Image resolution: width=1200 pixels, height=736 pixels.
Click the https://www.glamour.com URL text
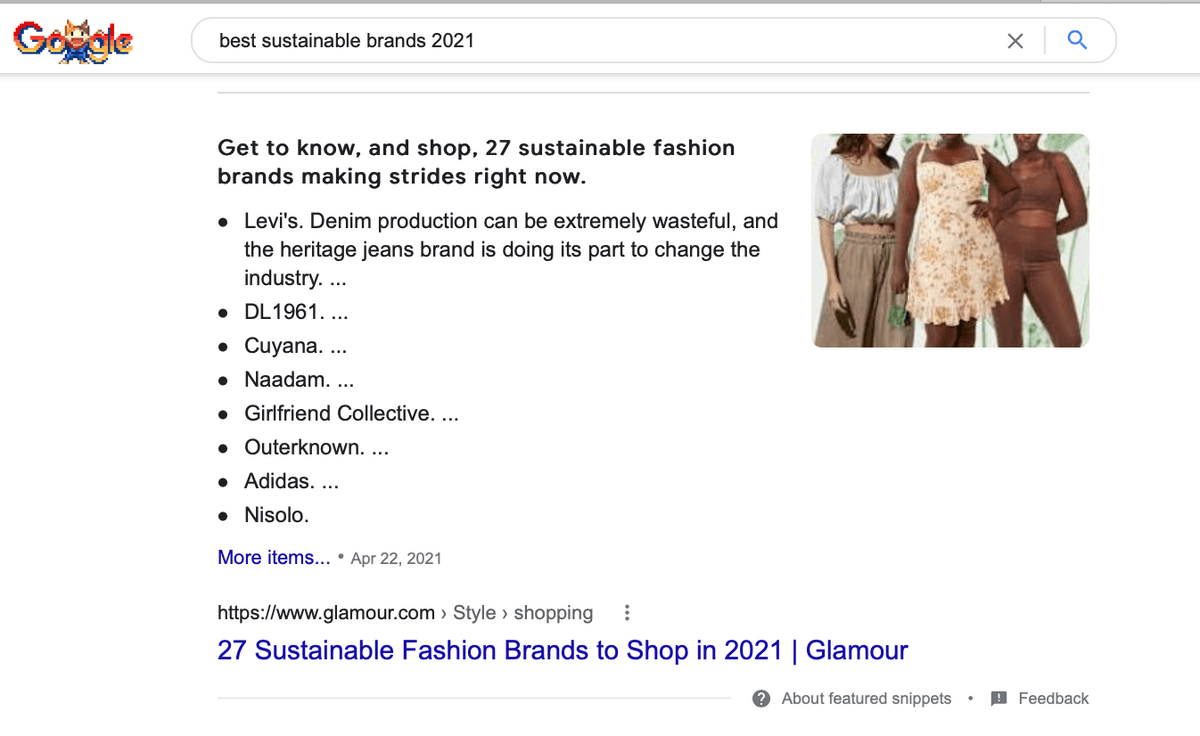(x=326, y=612)
